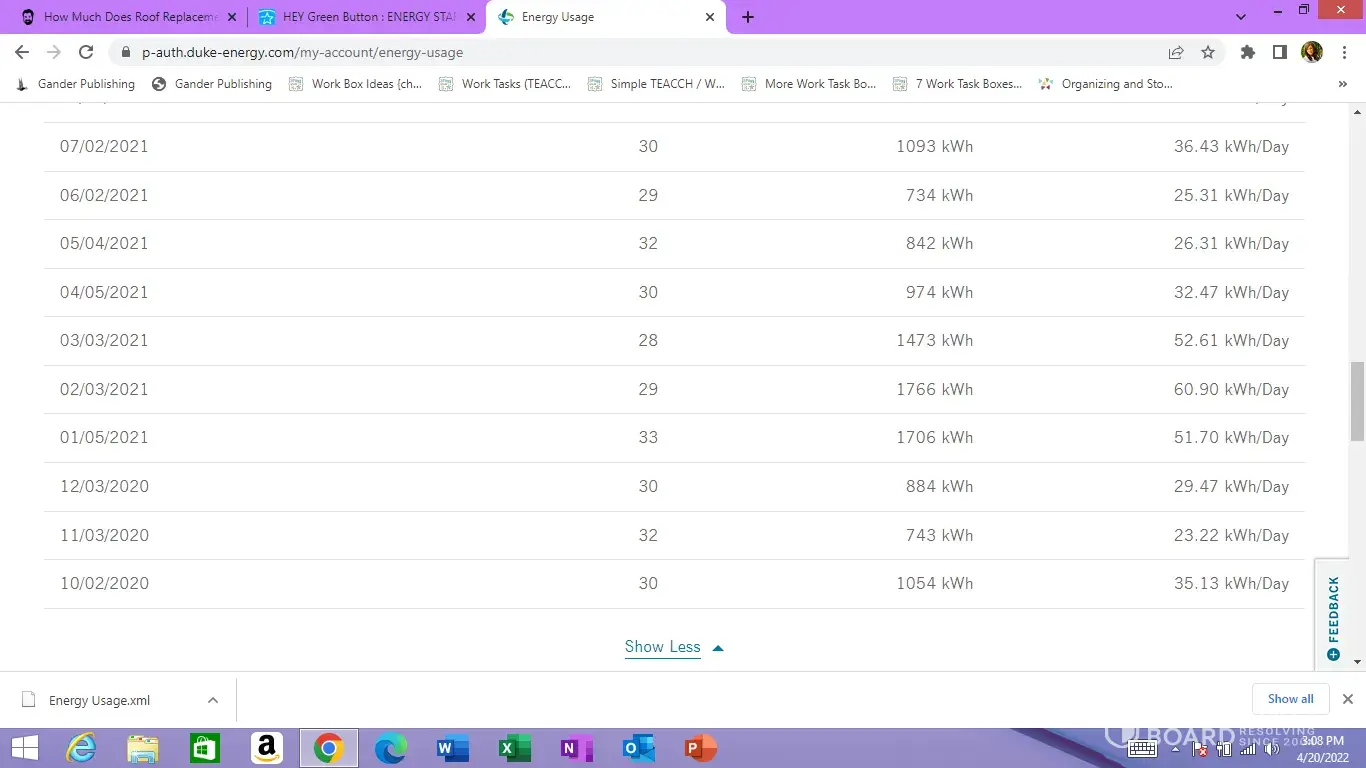Reload the Duke Energy usage page
Screen dimensions: 1366x768
(x=86, y=52)
